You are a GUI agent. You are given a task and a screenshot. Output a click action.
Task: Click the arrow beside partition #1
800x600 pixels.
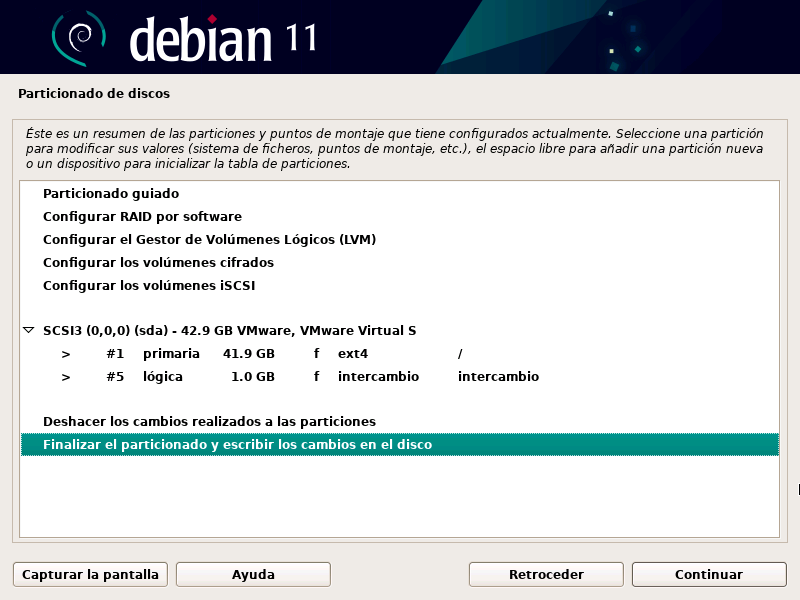click(x=66, y=354)
